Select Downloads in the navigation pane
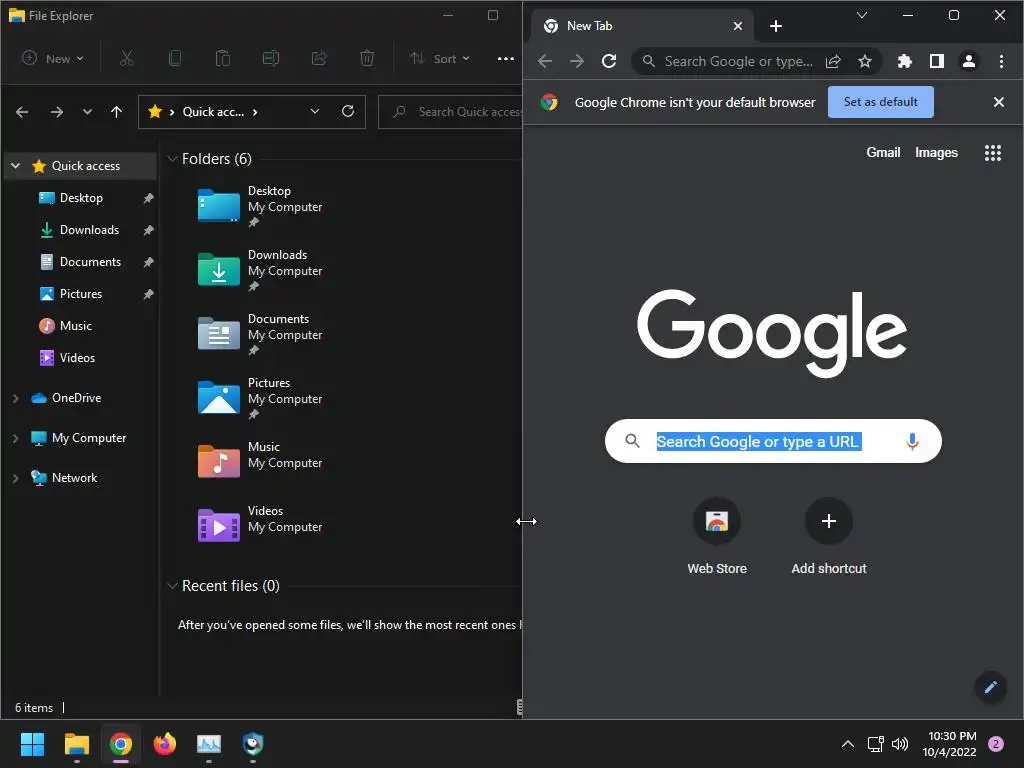The height and width of the screenshot is (768, 1024). (x=89, y=230)
